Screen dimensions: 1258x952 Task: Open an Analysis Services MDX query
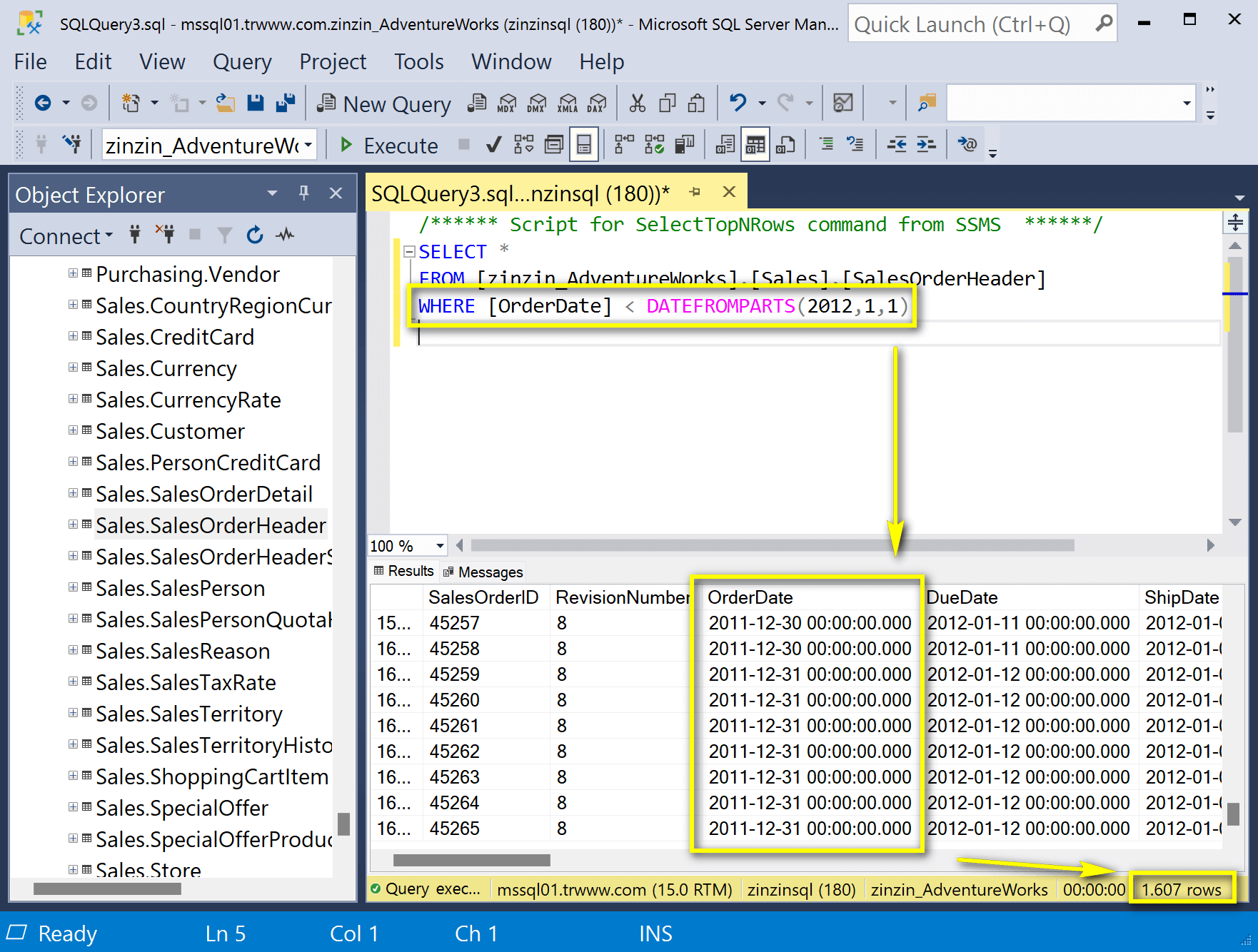point(507,103)
